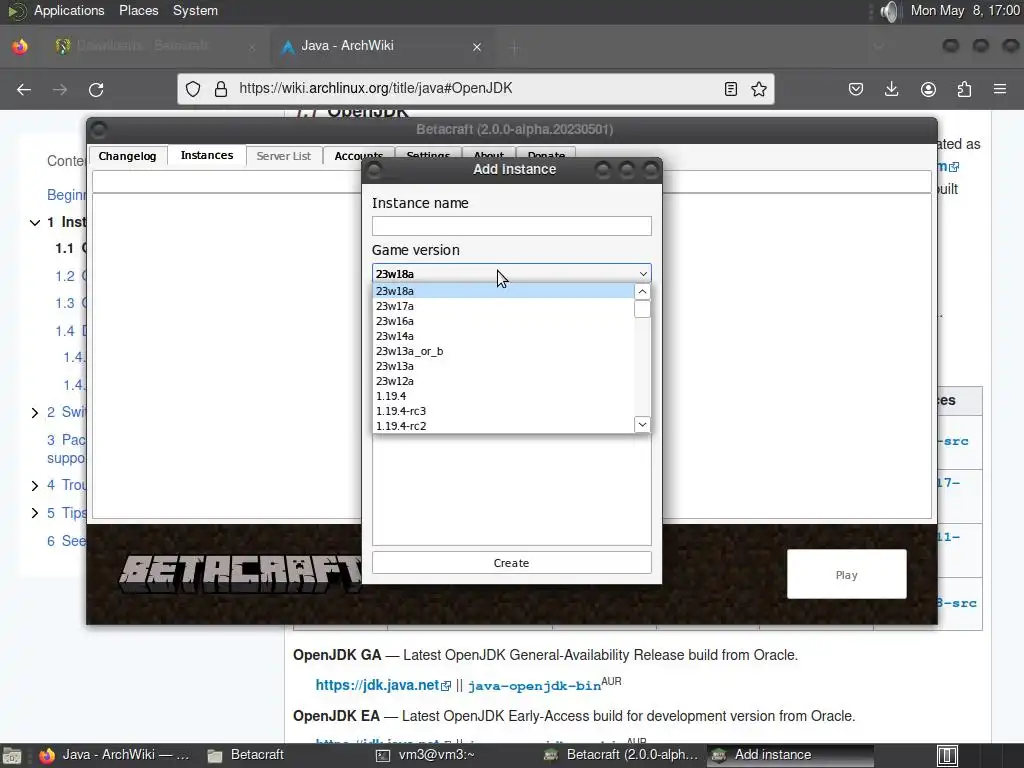Open Firefox hamburger menu
The width and height of the screenshot is (1024, 768).
[1000, 89]
